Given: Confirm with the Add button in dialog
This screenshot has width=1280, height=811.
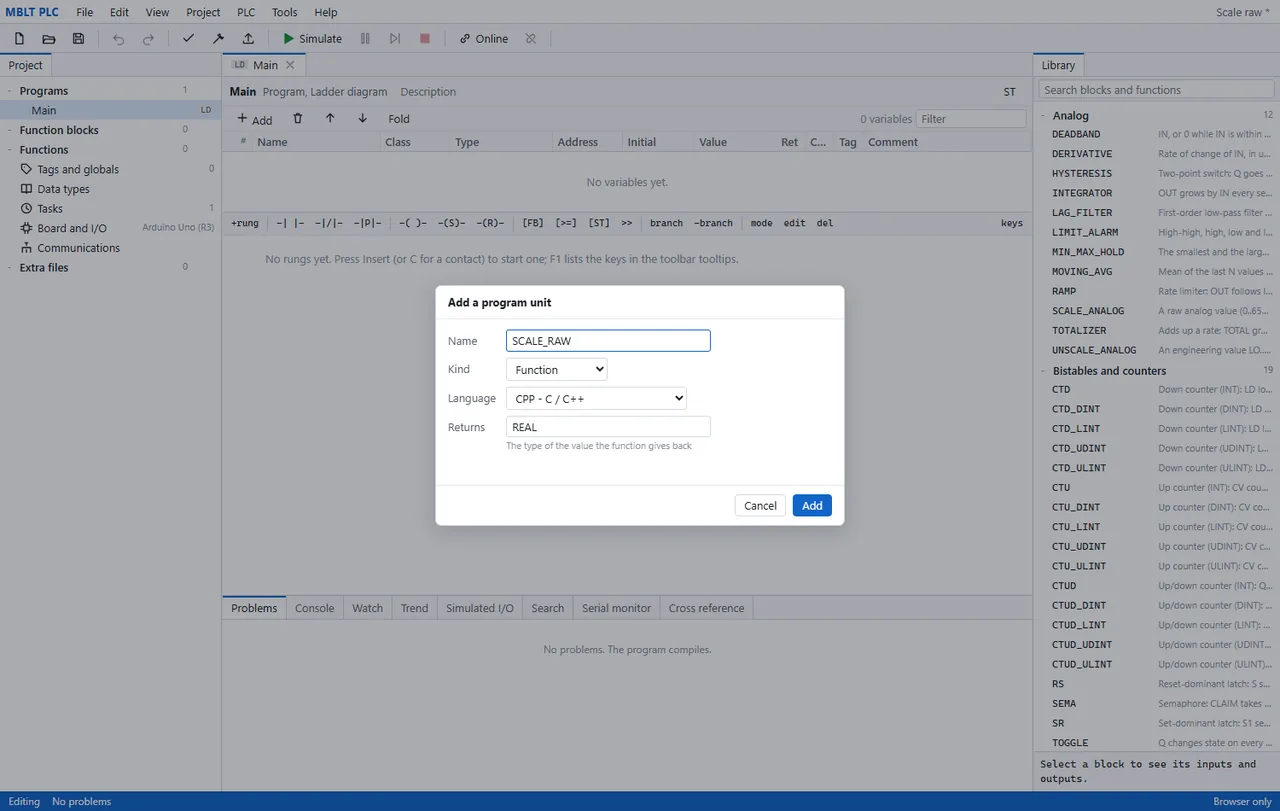Looking at the screenshot, I should [x=812, y=506].
